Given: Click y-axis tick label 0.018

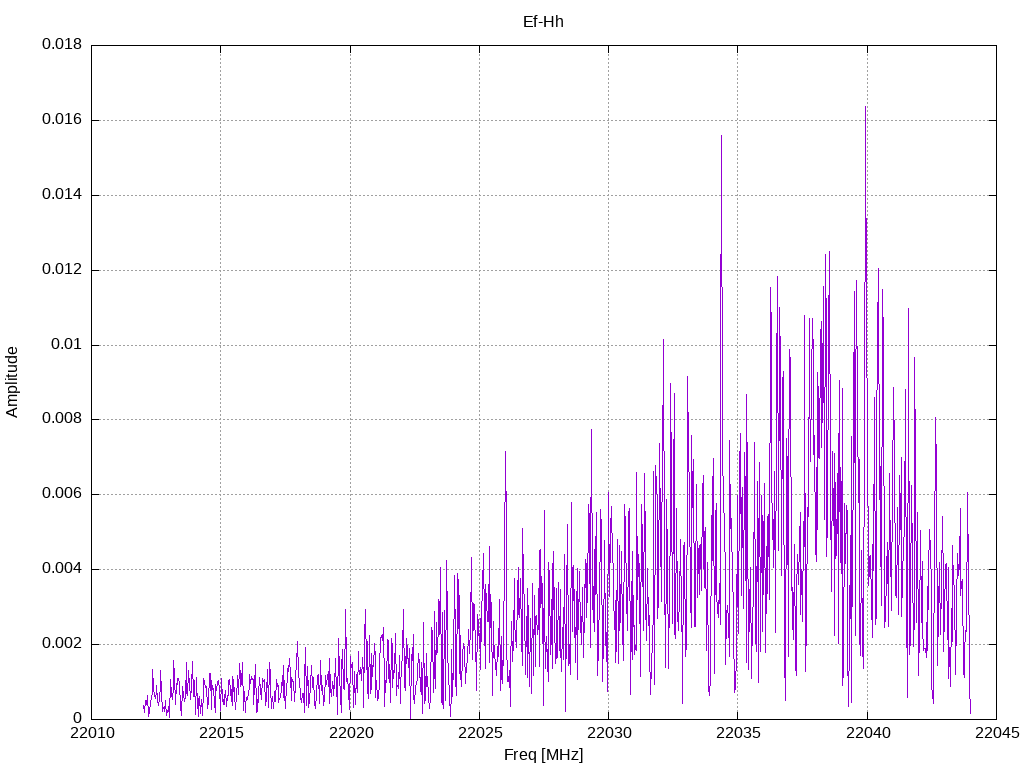Looking at the screenshot, I should point(62,44).
